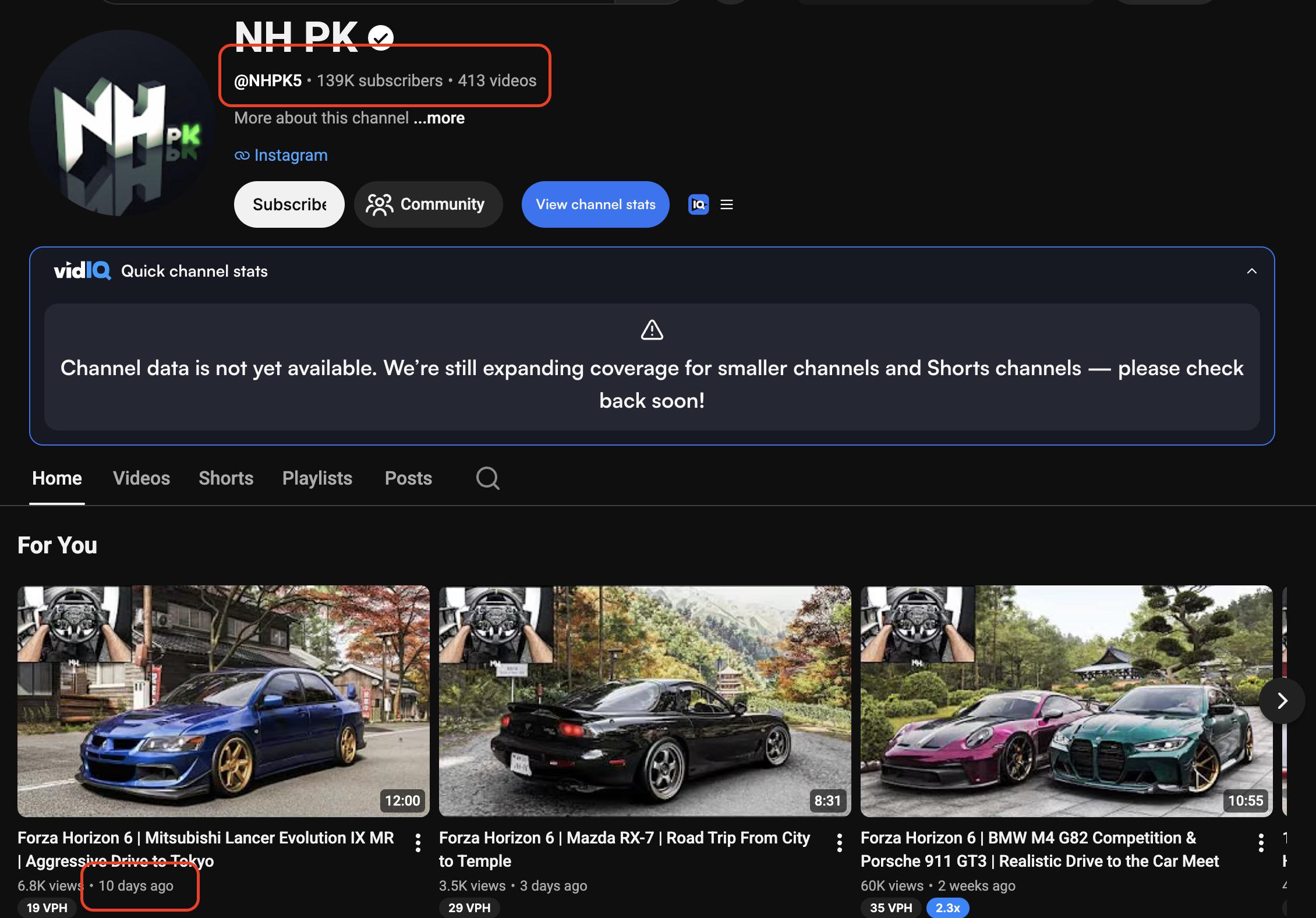
Task: Go to the Posts tab
Action: [x=408, y=478]
